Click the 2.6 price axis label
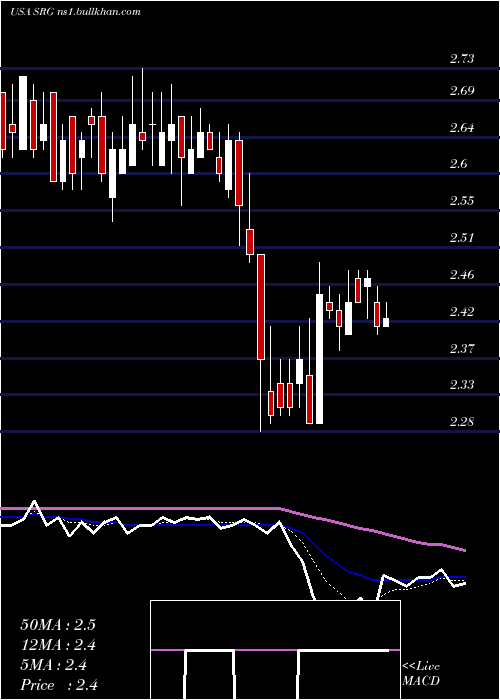Viewport: 500px width, 700px height. pyautogui.click(x=458, y=165)
